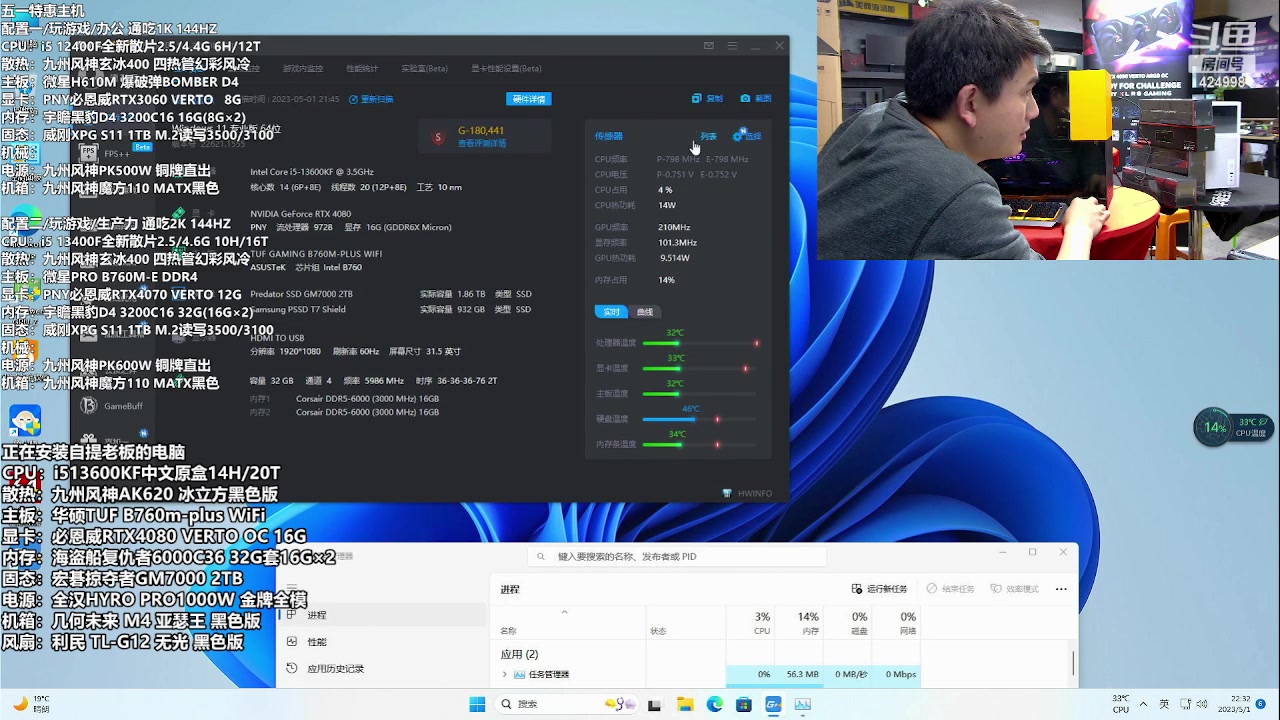Open the 实验室(Beta) tab
Image resolution: width=1280 pixels, height=720 pixels.
pos(424,68)
